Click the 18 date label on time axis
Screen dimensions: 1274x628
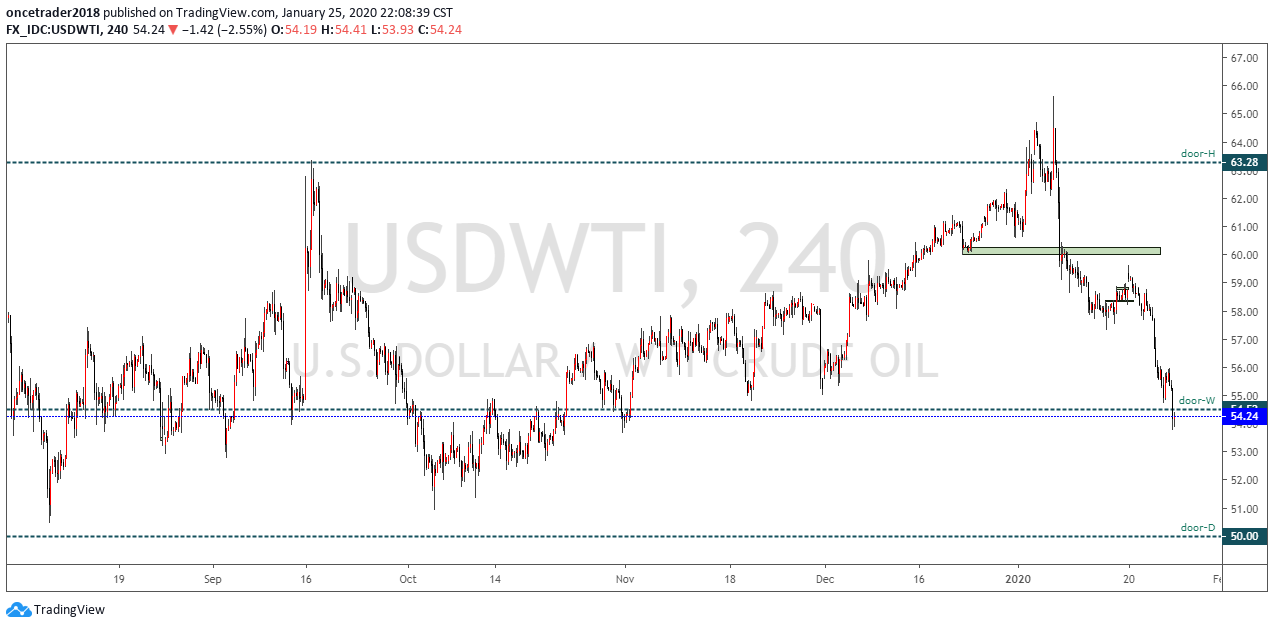coord(730,579)
